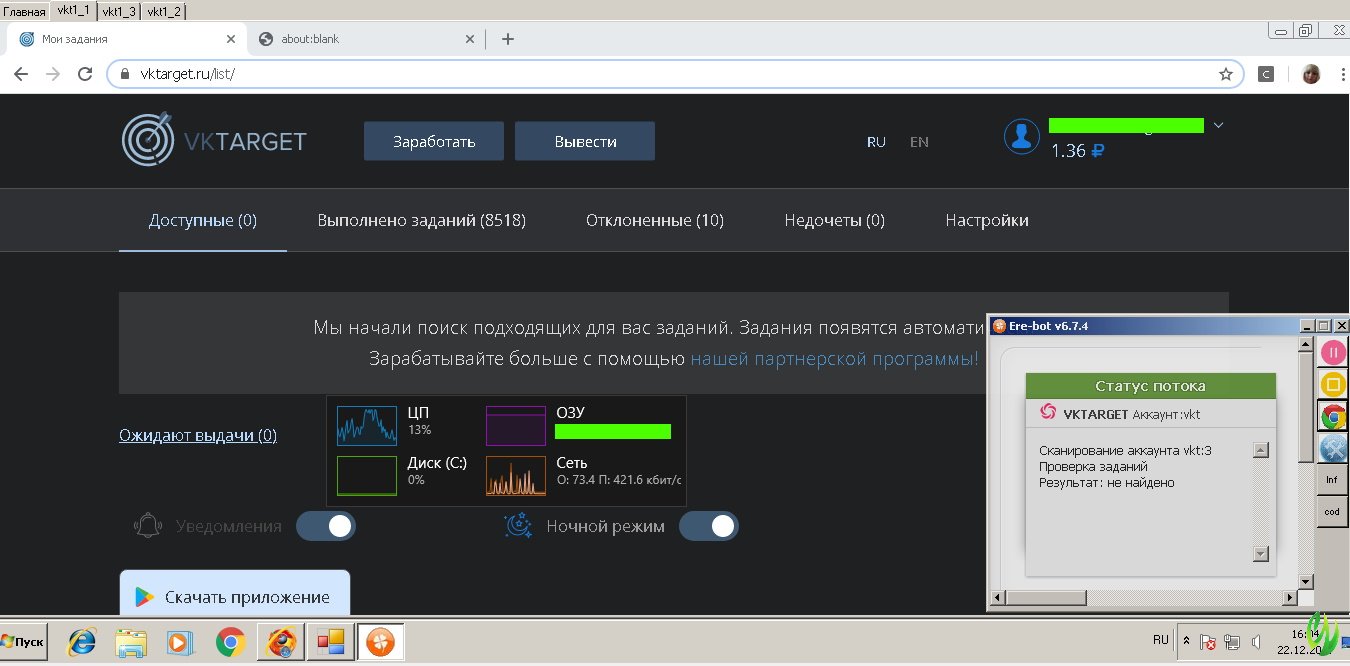The height and width of the screenshot is (666, 1350).
Task: Show hidden system tray icons
Action: 1186,641
